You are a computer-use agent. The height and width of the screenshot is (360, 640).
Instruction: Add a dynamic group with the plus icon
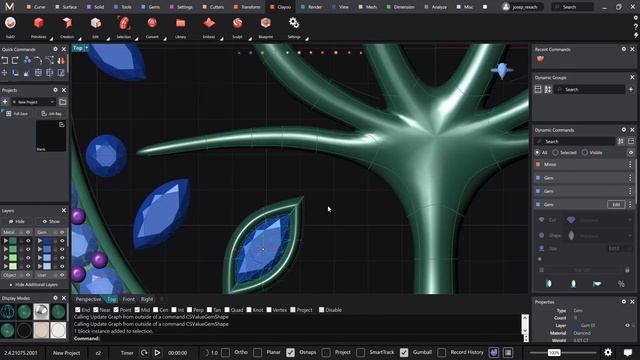coord(631,89)
